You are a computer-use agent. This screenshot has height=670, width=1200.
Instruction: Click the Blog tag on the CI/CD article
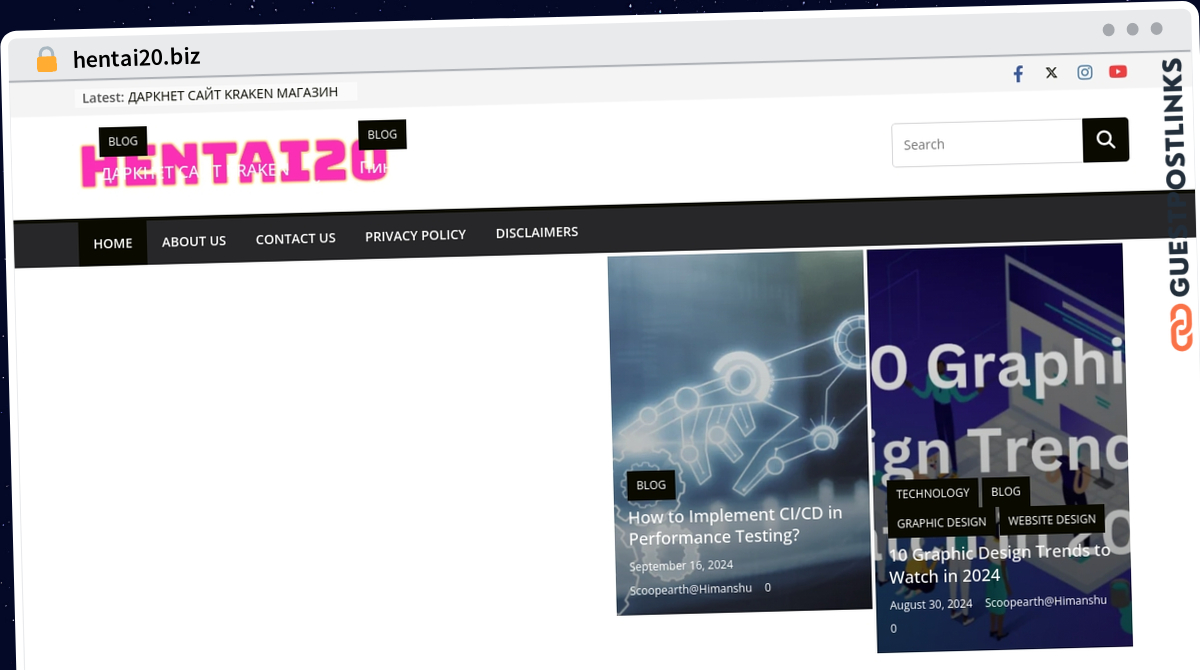(x=651, y=485)
